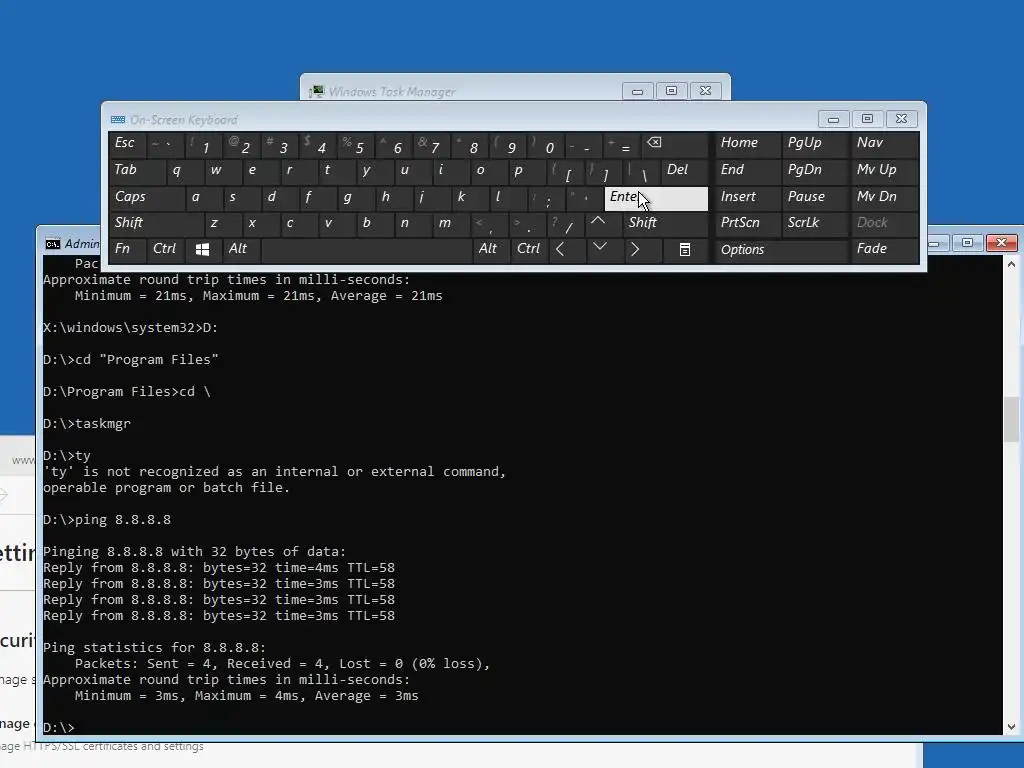Toggle the left Ctrl key
This screenshot has height=768, width=1024.
tap(166, 249)
